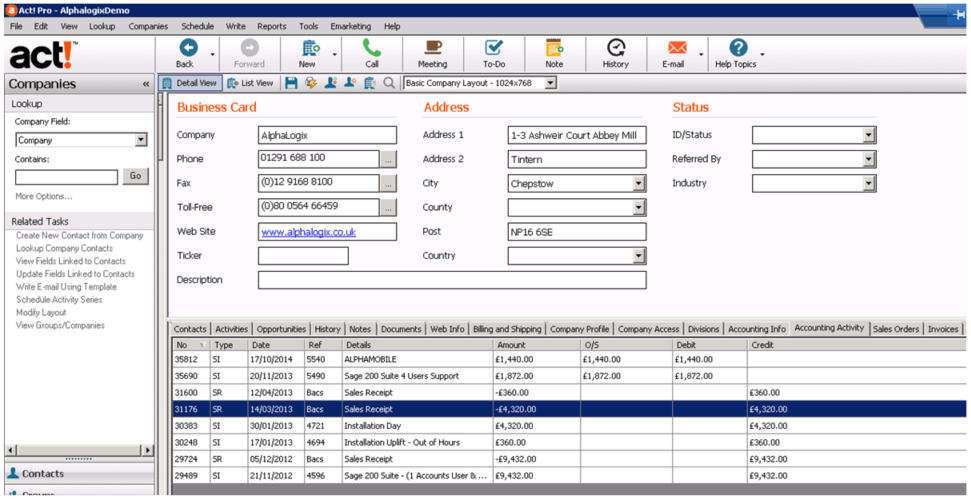
Task: Expand the County dropdown
Action: coord(639,207)
